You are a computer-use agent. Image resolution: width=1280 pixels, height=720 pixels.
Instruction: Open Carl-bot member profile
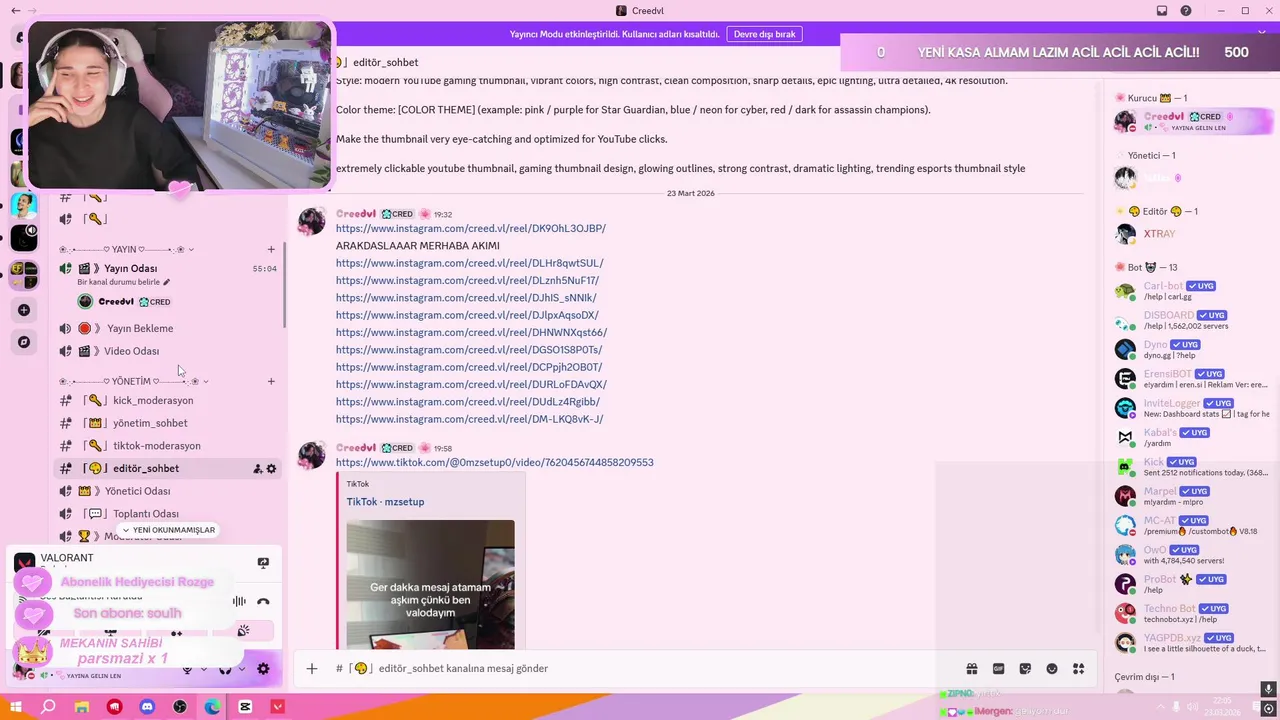tap(1192, 291)
